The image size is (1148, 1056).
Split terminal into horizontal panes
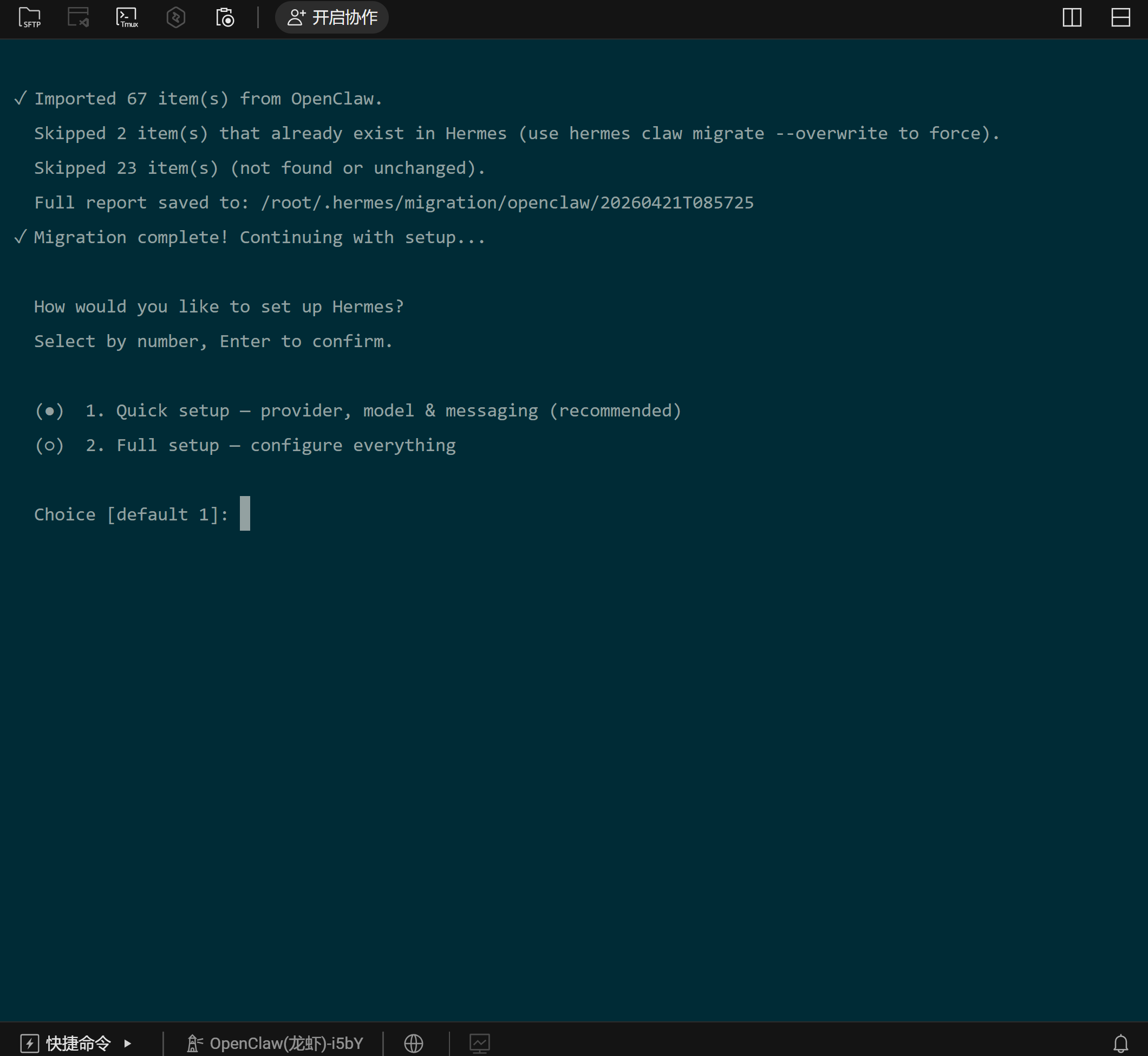(1120, 17)
